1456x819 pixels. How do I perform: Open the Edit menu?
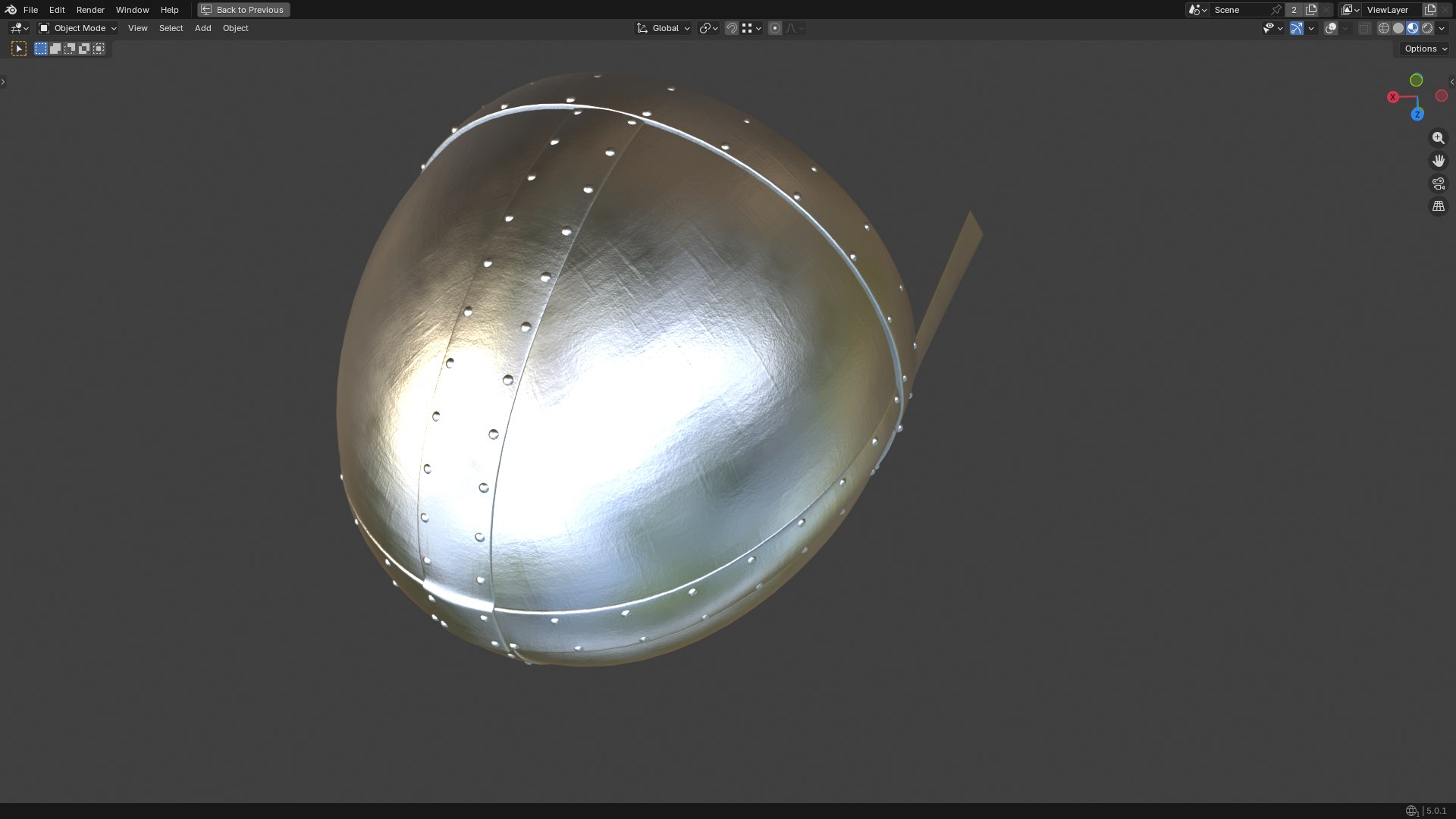(x=57, y=10)
